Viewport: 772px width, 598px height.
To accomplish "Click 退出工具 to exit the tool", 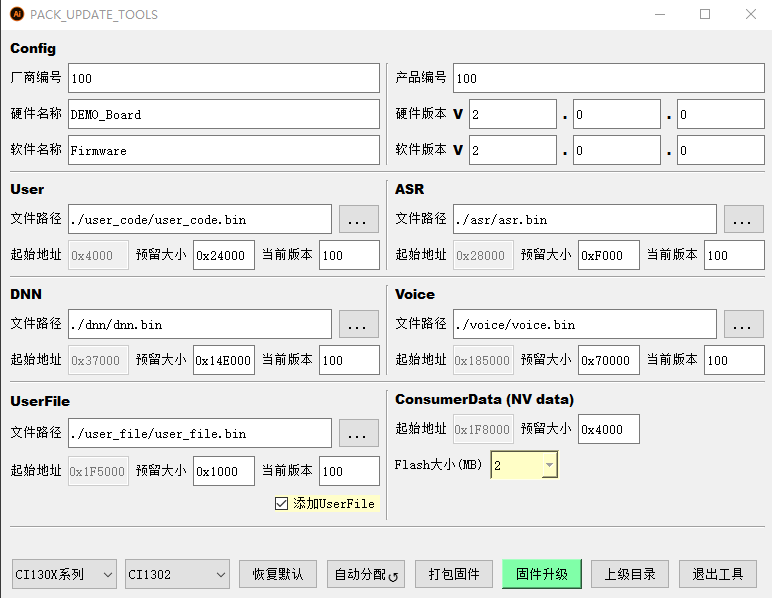I will pyautogui.click(x=717, y=574).
